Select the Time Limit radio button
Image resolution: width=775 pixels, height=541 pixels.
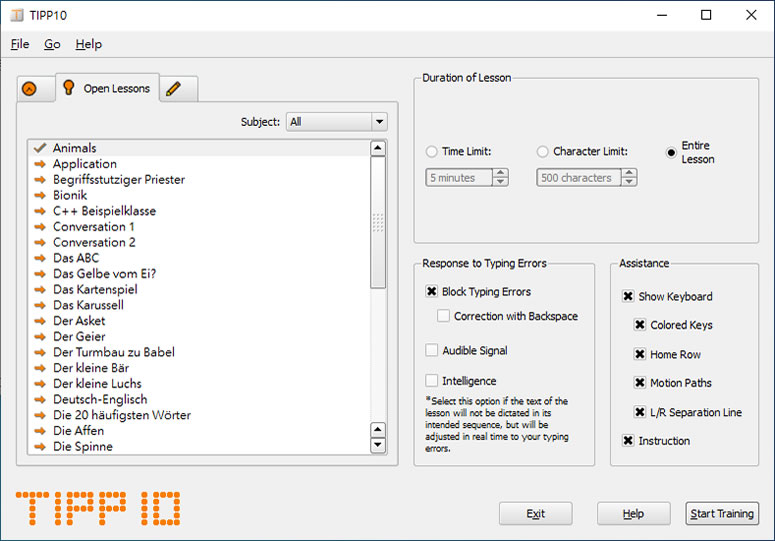pyautogui.click(x=431, y=151)
